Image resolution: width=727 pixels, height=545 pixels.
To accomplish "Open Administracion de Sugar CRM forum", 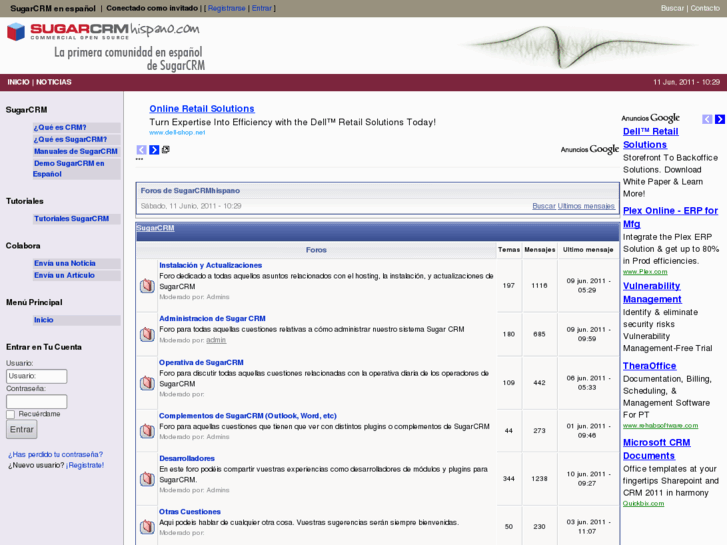I will [x=212, y=319].
